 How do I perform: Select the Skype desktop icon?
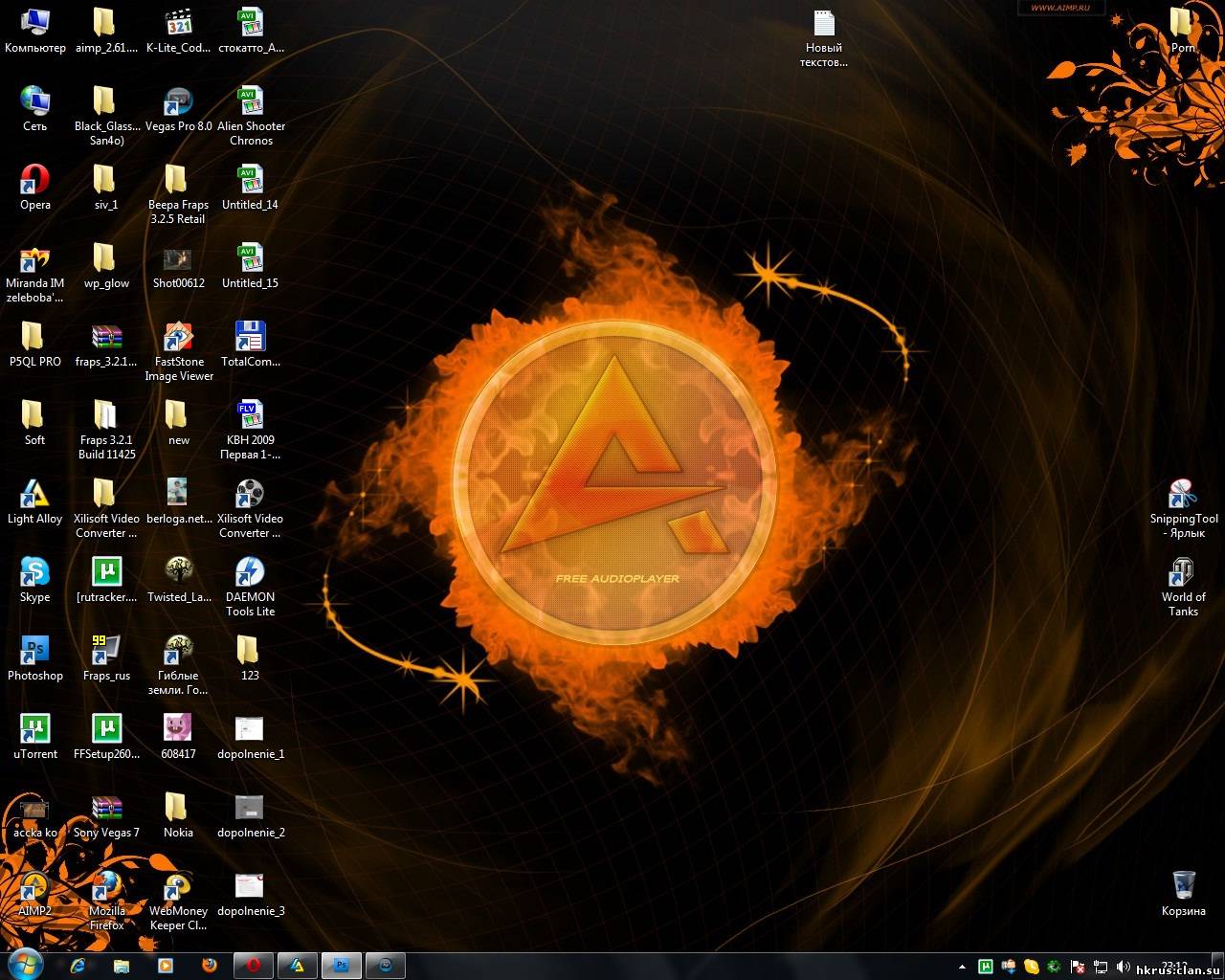tap(35, 573)
